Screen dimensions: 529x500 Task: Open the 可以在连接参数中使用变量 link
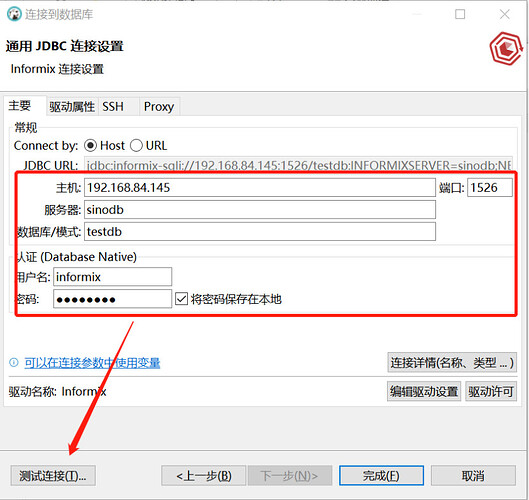click(x=92, y=363)
